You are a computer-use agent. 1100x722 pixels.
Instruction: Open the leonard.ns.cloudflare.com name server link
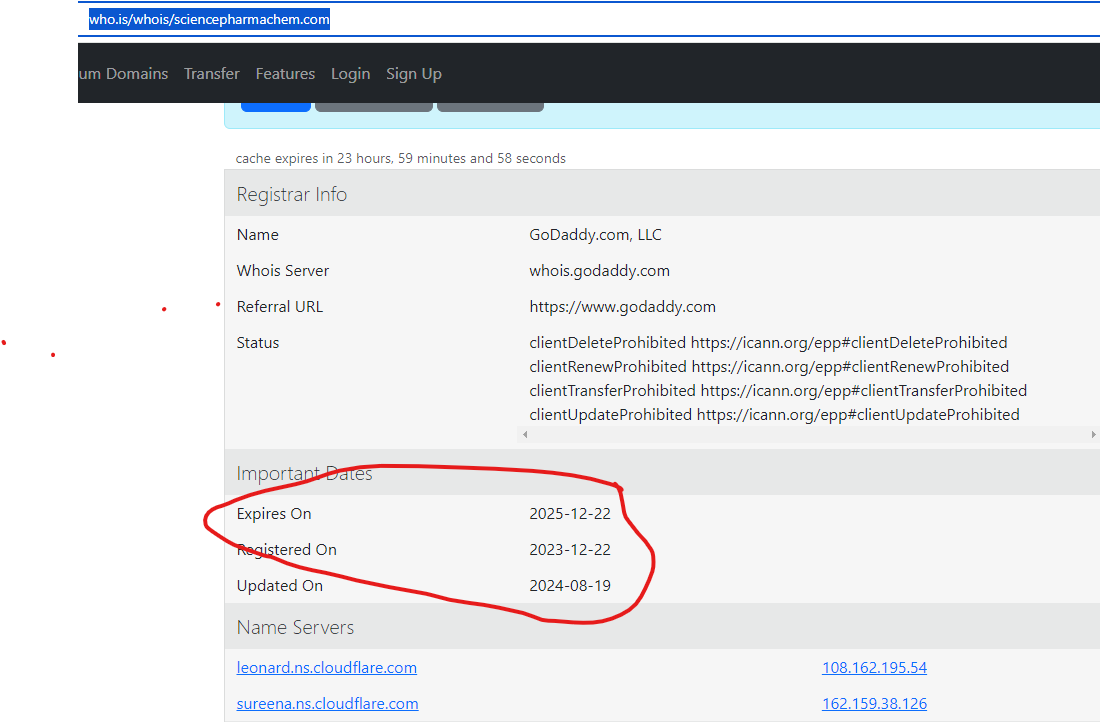coord(327,668)
